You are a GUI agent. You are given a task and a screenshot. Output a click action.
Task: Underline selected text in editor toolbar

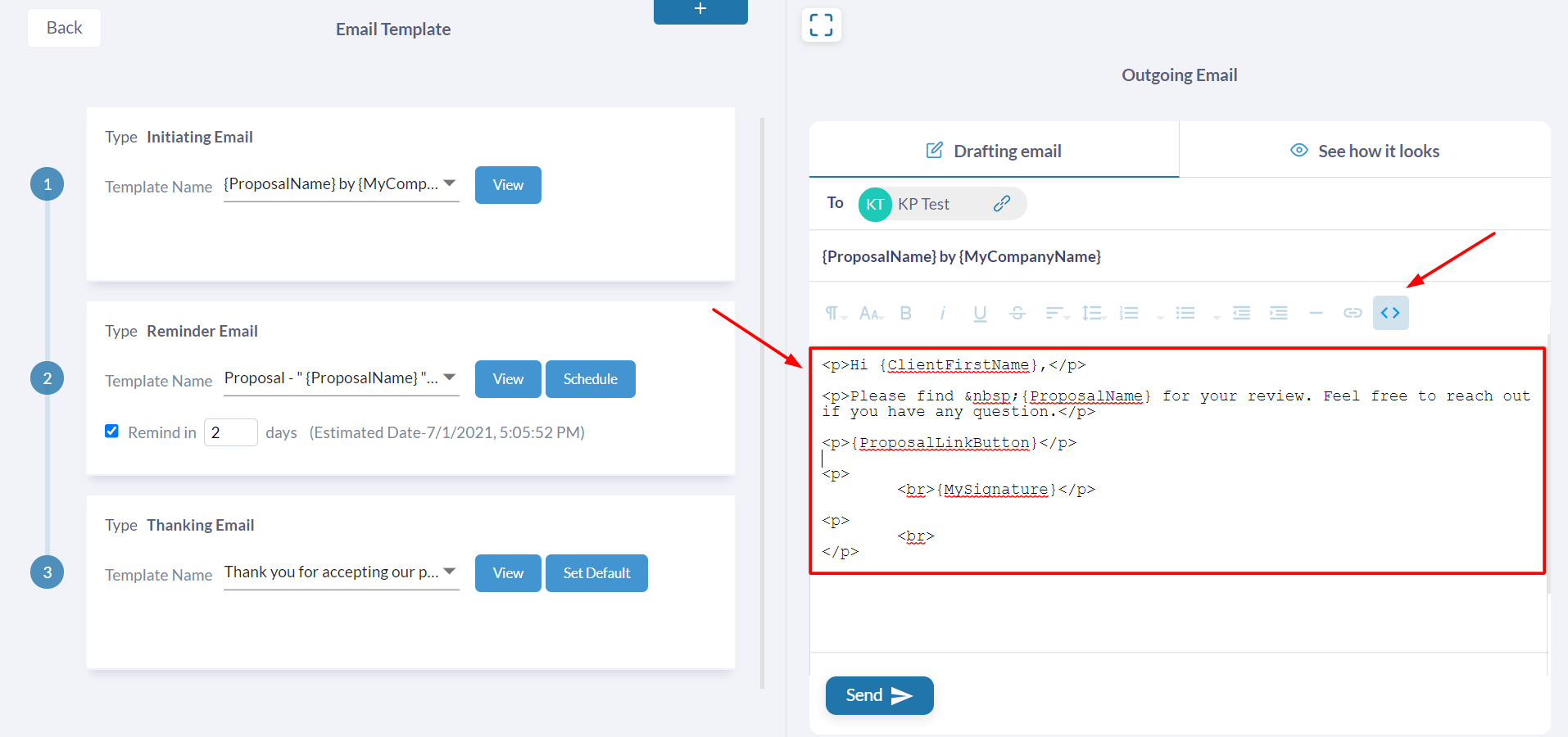tap(980, 313)
